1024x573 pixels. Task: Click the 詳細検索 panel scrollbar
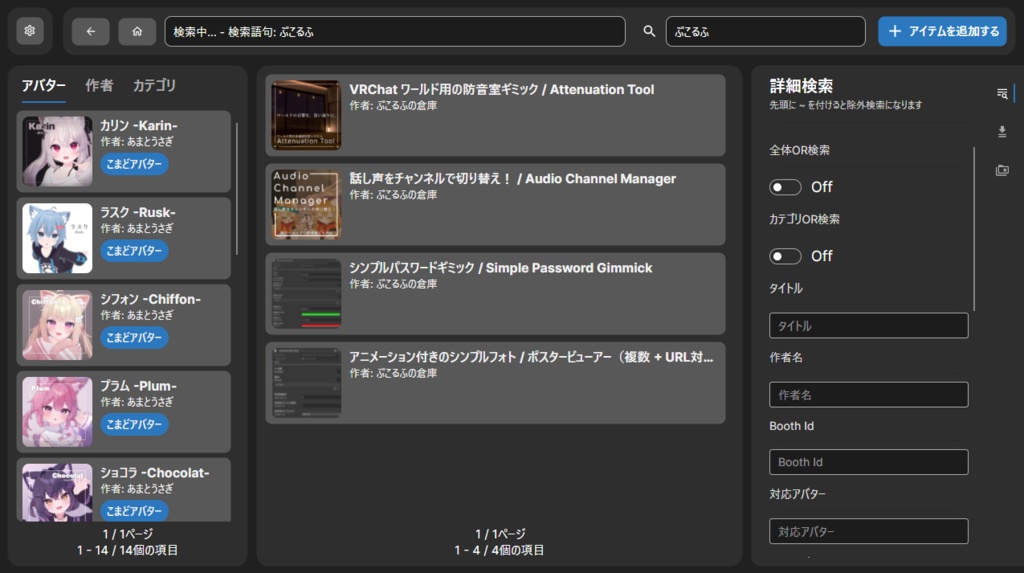(x=974, y=229)
